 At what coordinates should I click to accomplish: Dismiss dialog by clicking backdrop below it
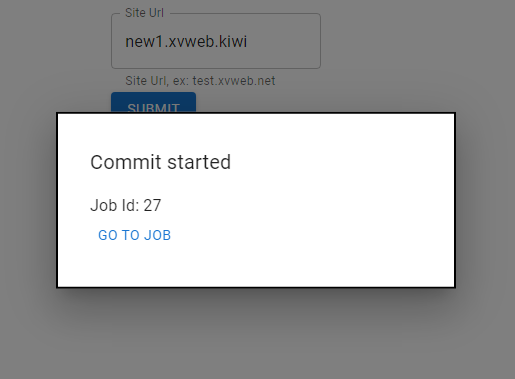[256, 333]
